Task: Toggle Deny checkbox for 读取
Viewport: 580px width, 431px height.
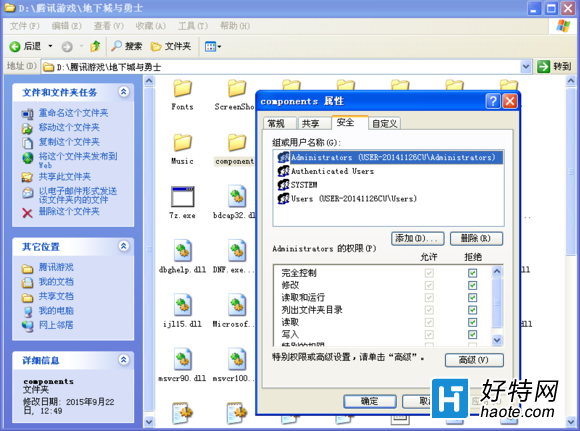Action: click(472, 322)
